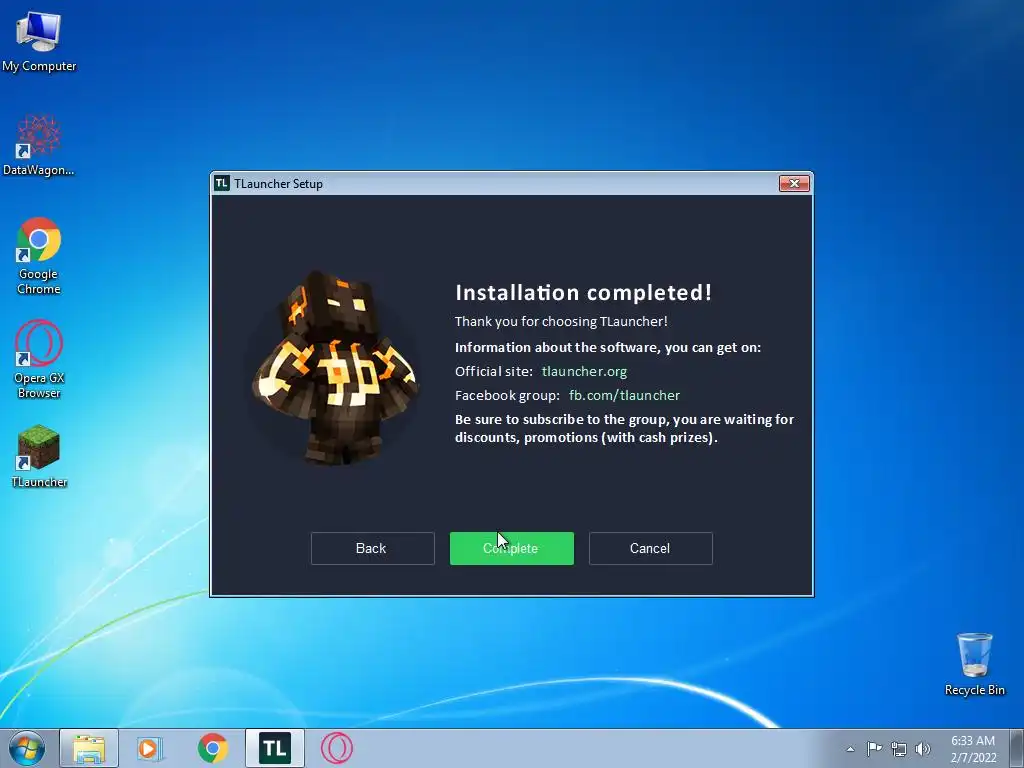The image size is (1024, 768).
Task: Click the 'Facebook group:' label
Action: [507, 395]
